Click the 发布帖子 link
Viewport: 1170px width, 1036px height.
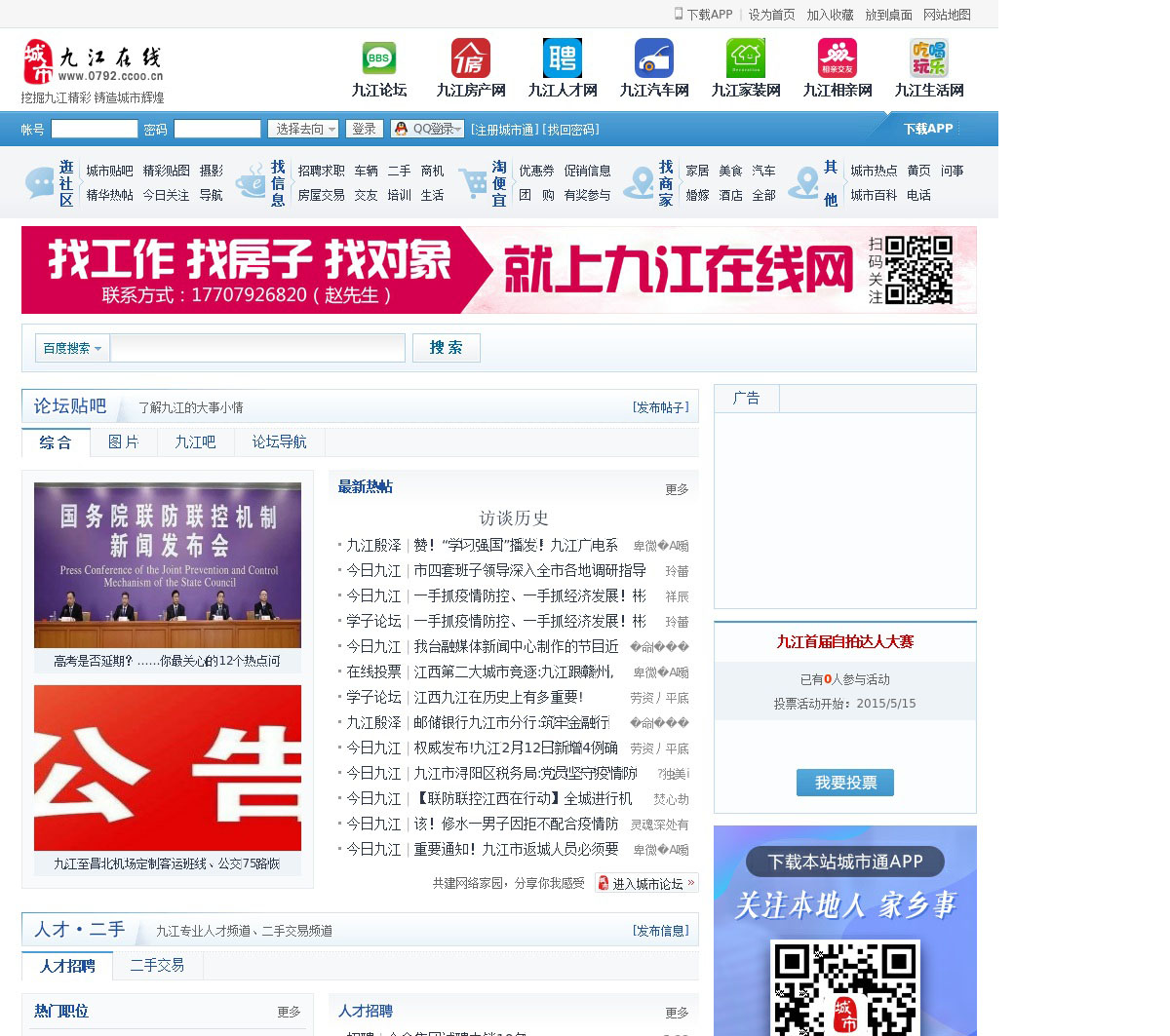coord(660,407)
